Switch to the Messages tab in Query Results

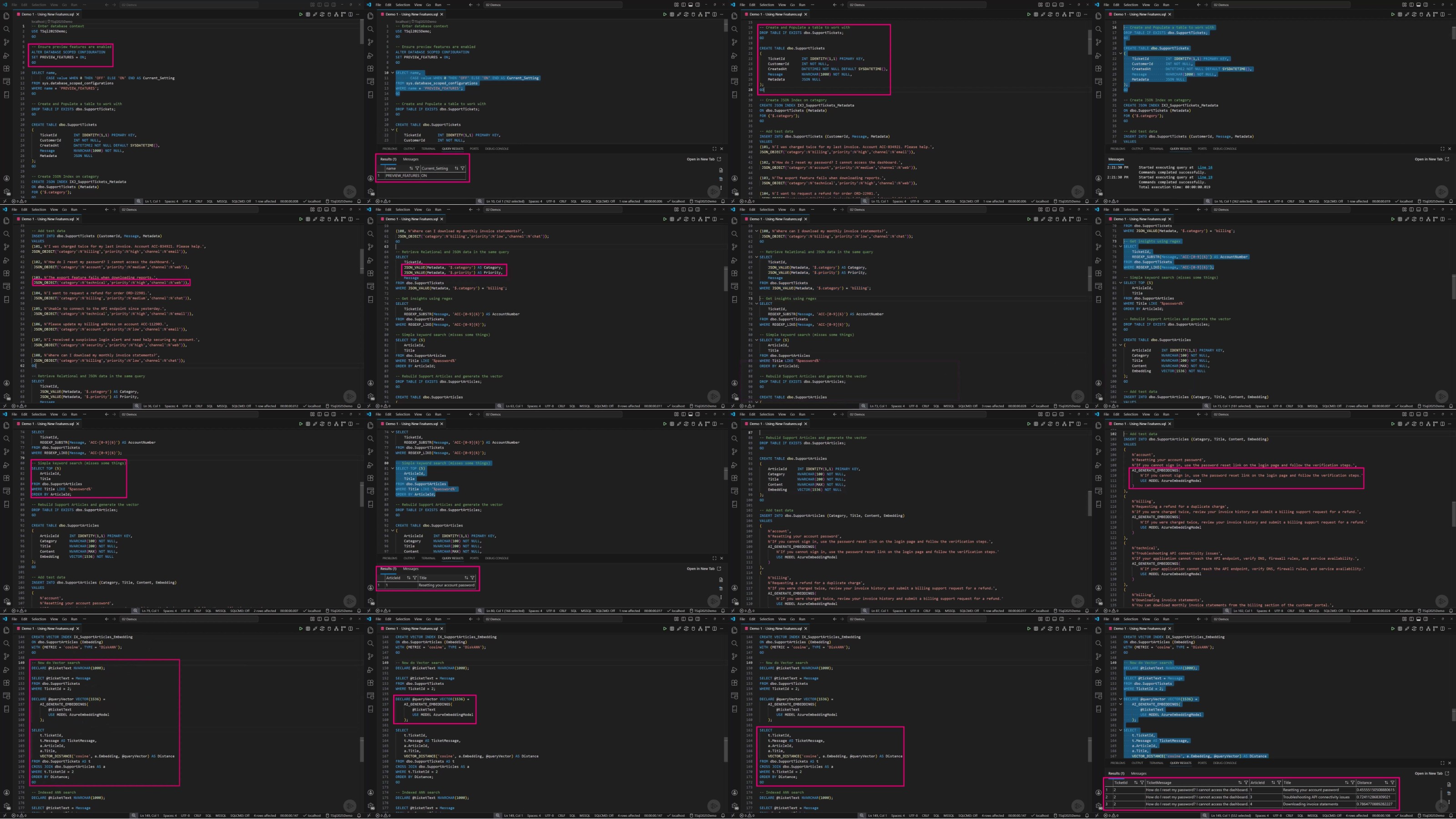coord(411,159)
